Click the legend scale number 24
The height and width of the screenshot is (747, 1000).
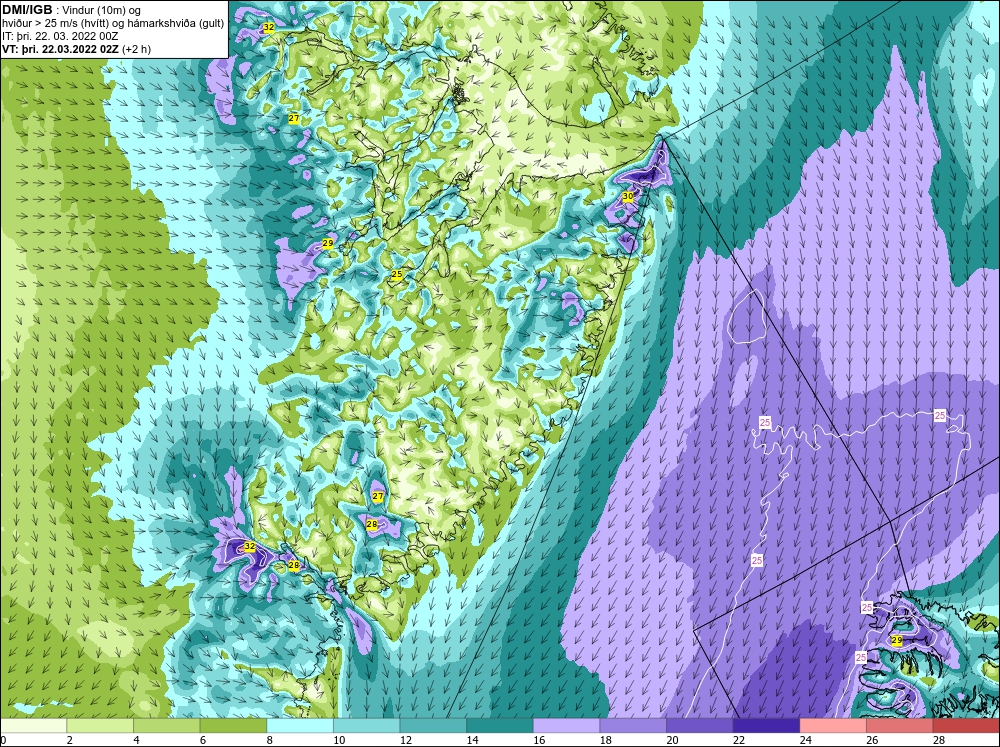pos(805,740)
